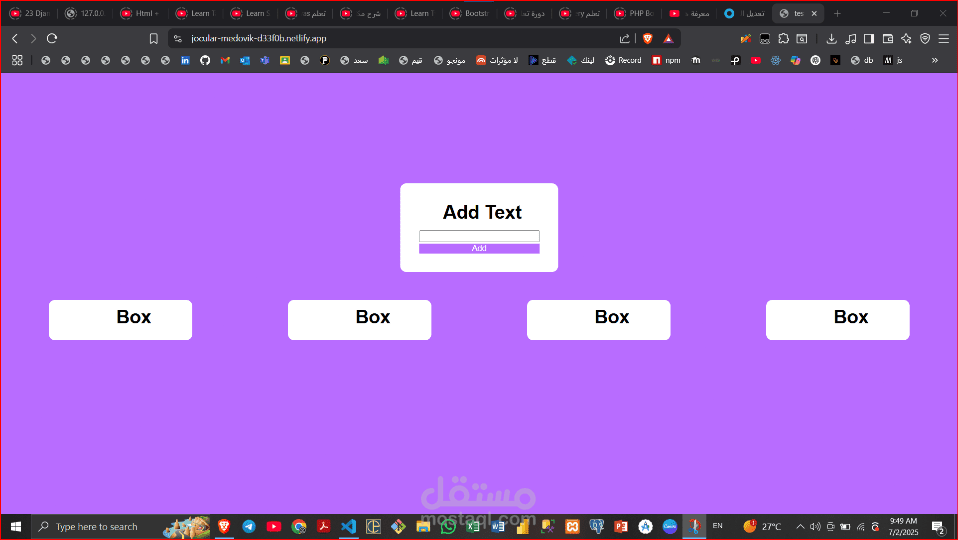Switch the EN input language indicator
Screen dimensions: 958x540
tap(717, 526)
